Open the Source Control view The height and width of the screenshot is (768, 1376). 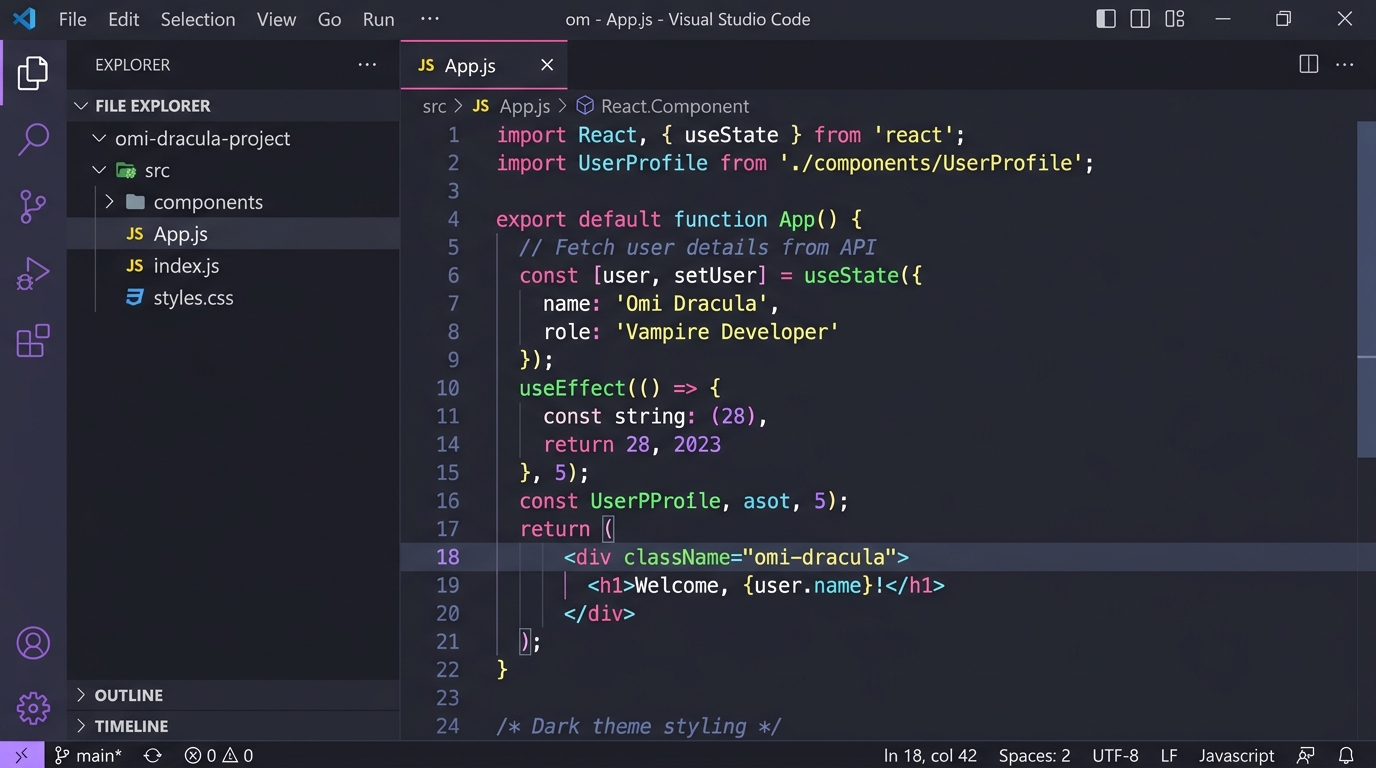[x=33, y=207]
